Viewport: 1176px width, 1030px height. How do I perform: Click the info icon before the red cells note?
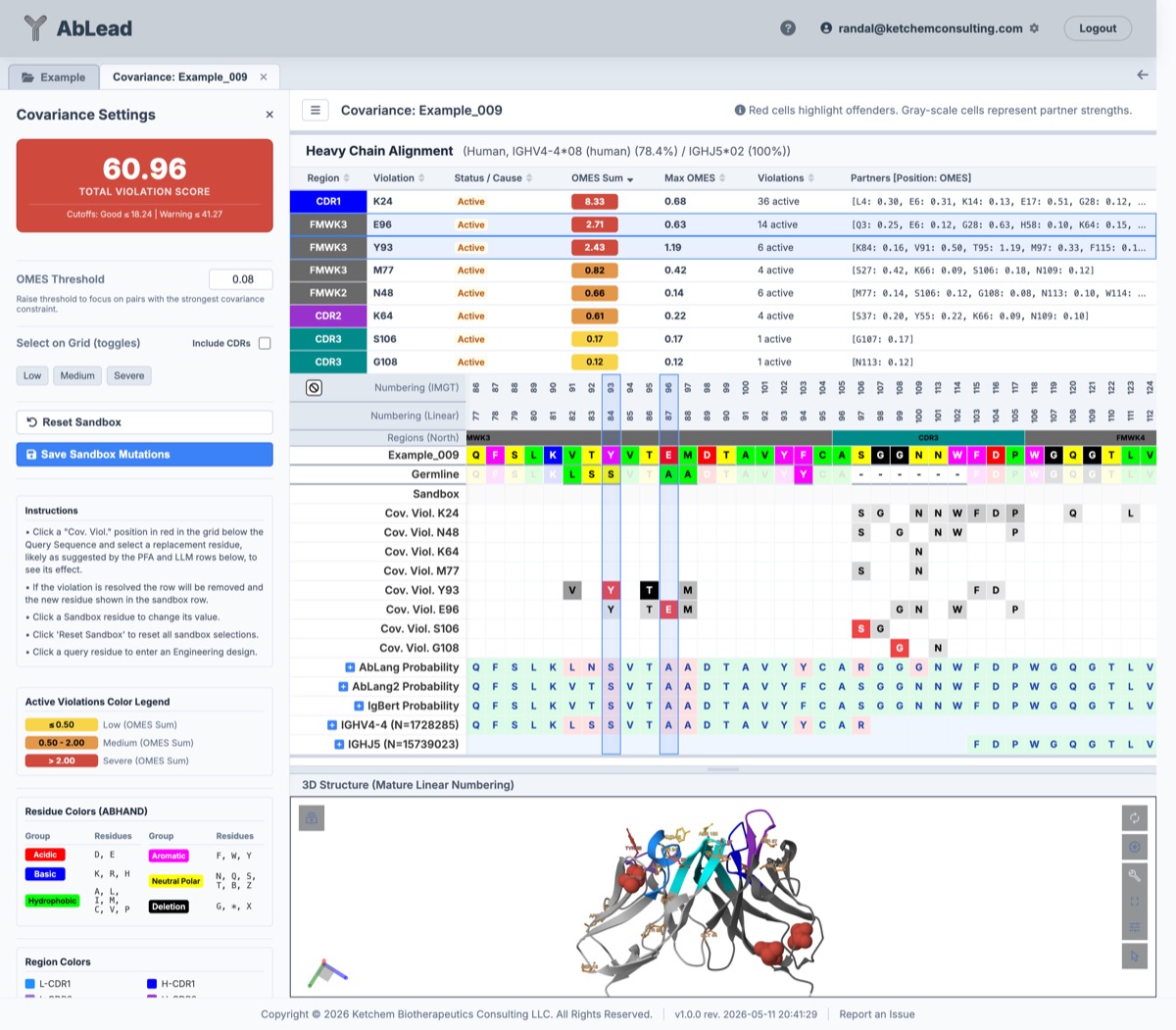click(740, 111)
